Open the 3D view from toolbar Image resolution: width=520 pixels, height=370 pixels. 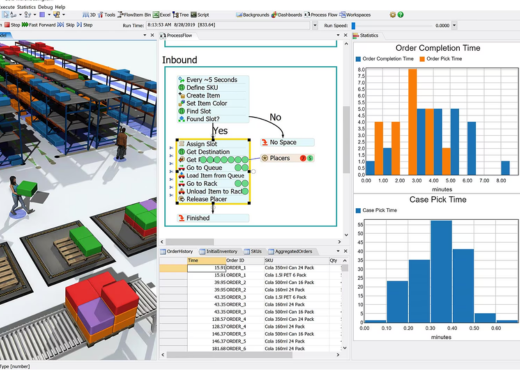89,15
